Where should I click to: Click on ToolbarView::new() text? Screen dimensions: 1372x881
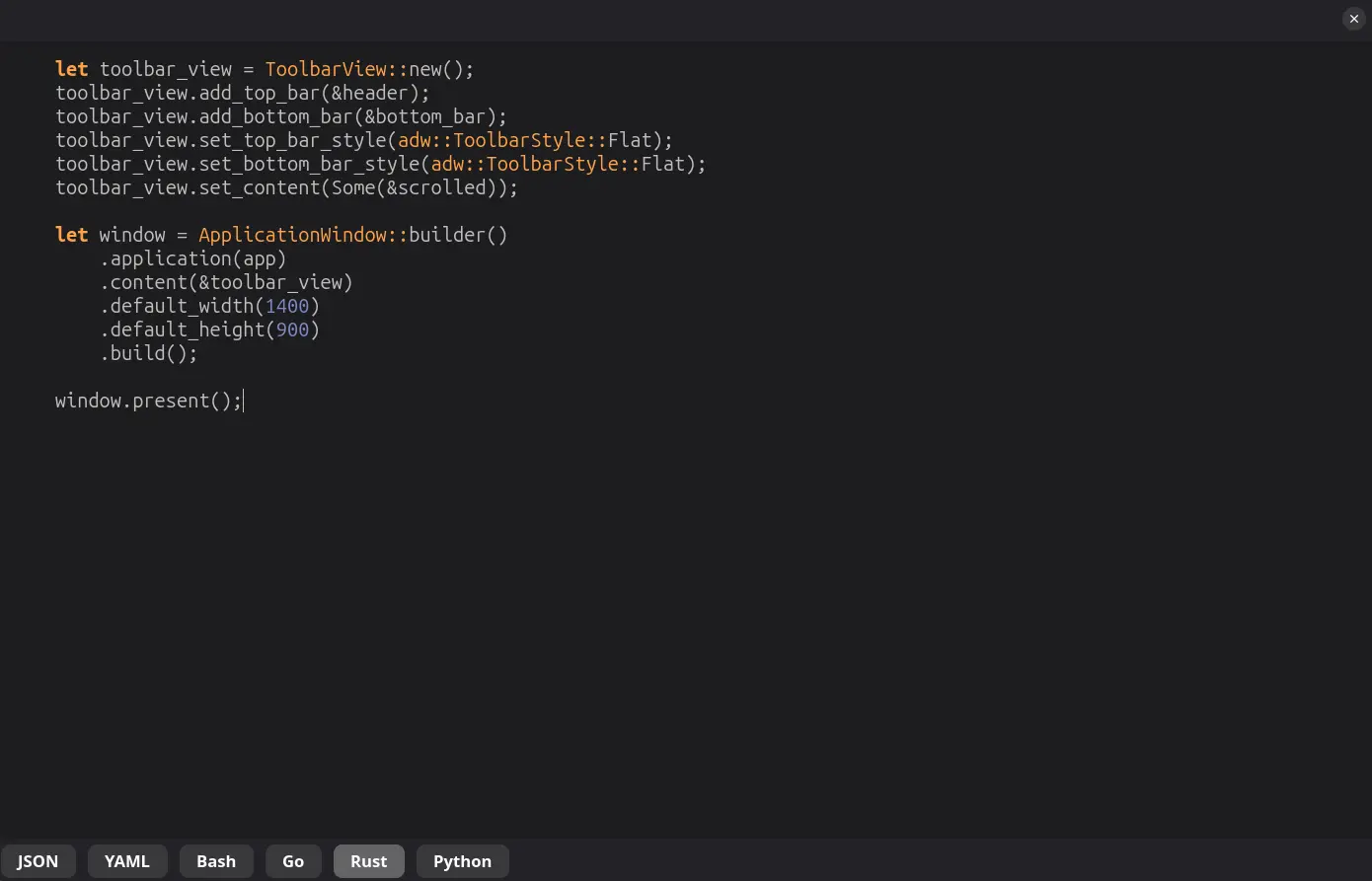[369, 69]
